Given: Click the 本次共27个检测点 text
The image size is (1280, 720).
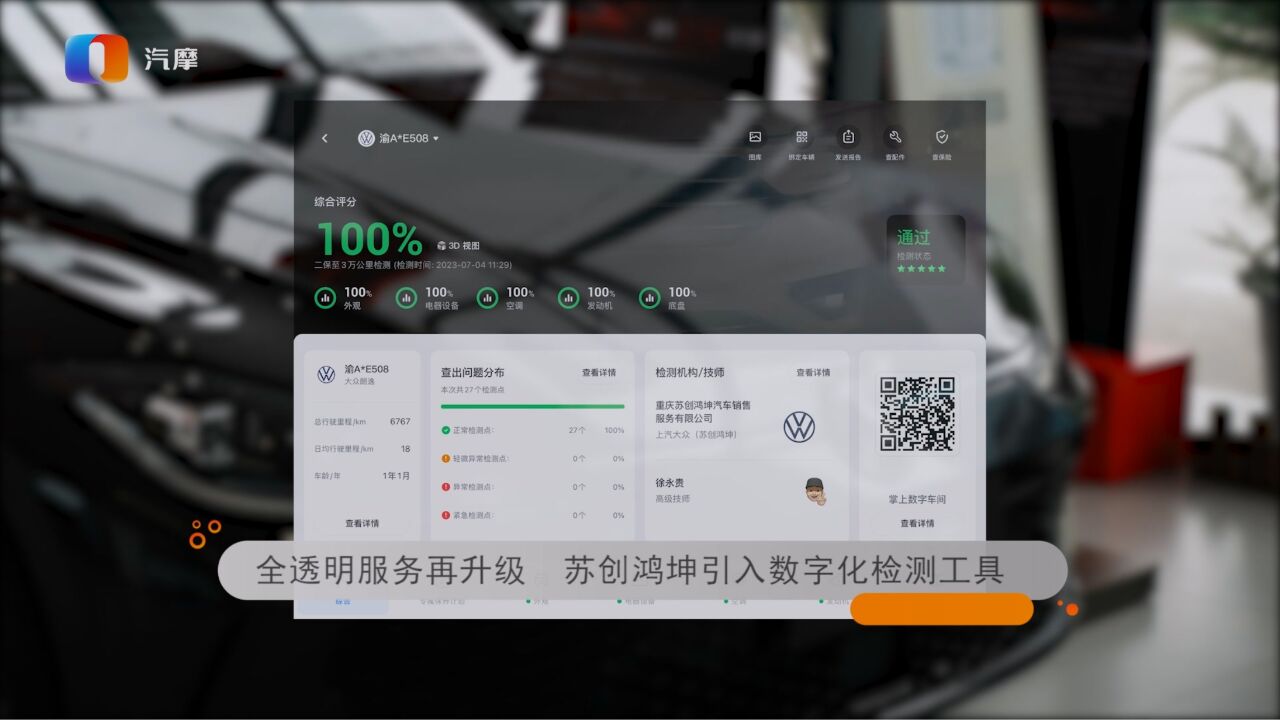Looking at the screenshot, I should (473, 390).
